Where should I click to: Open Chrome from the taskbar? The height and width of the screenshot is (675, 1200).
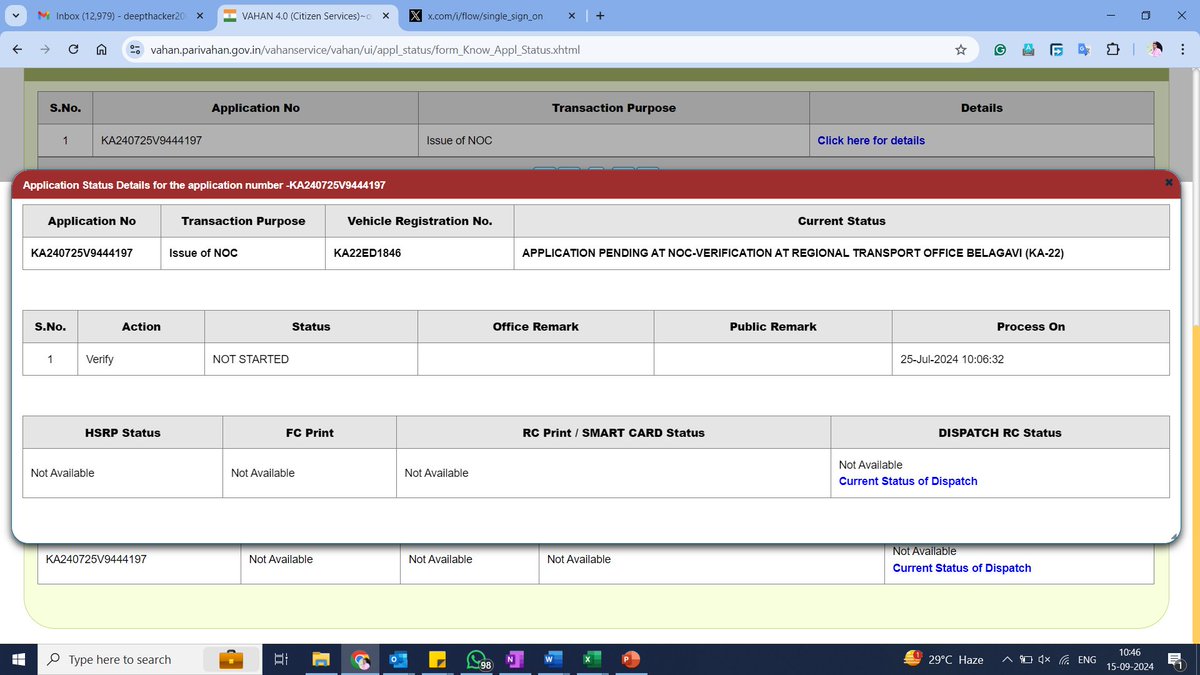pyautogui.click(x=360, y=659)
